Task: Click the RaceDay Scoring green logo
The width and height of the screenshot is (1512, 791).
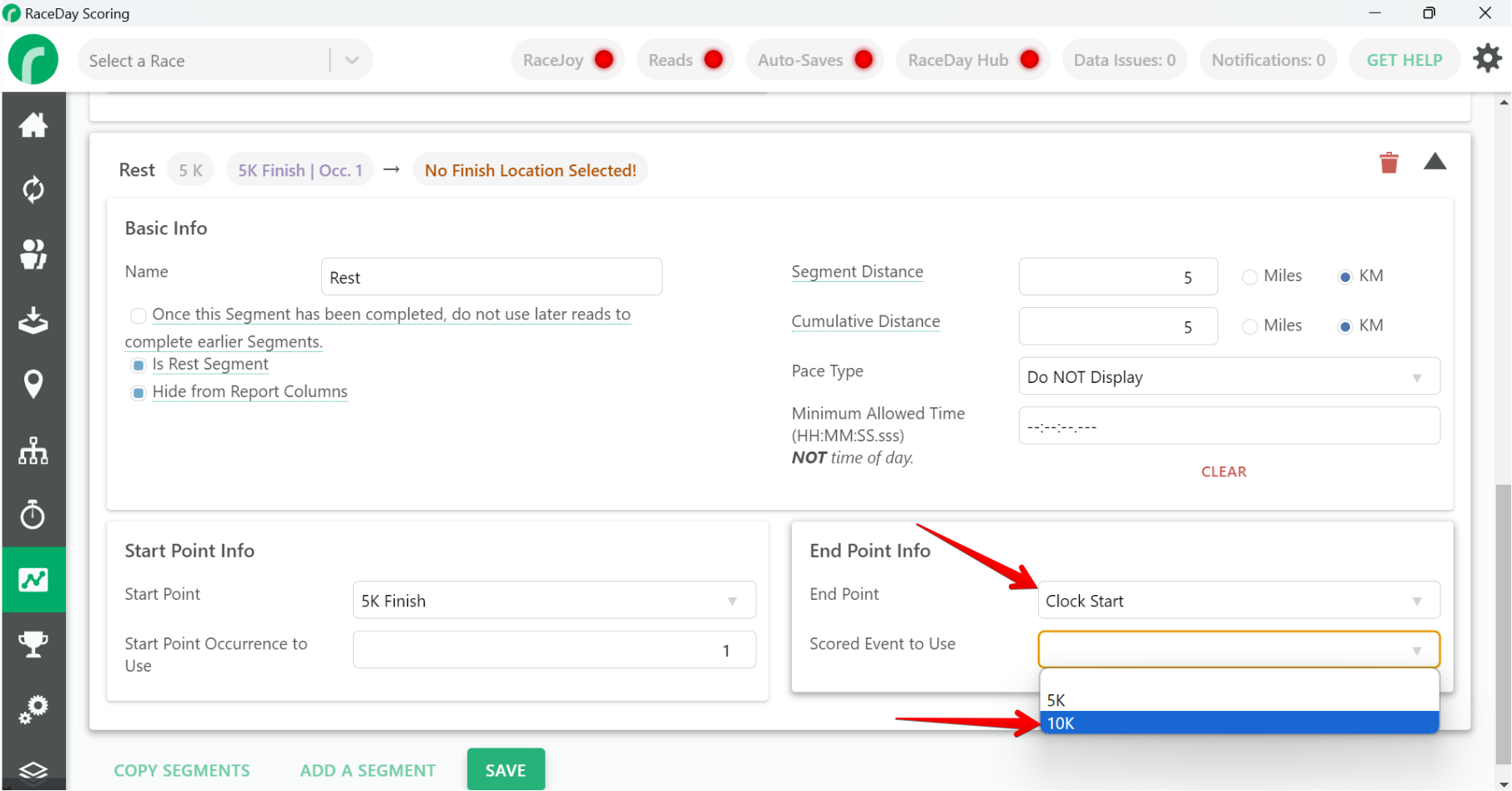Action: coord(33,60)
